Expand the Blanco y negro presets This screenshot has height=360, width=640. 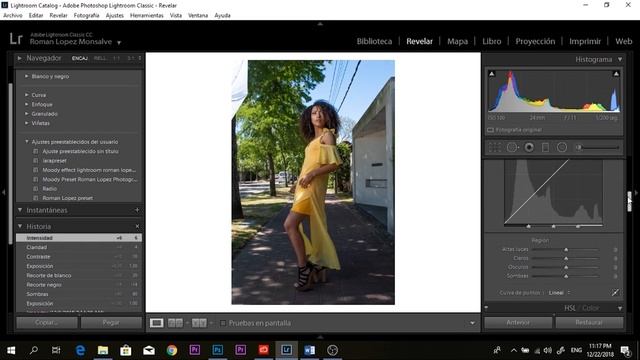pos(27,76)
